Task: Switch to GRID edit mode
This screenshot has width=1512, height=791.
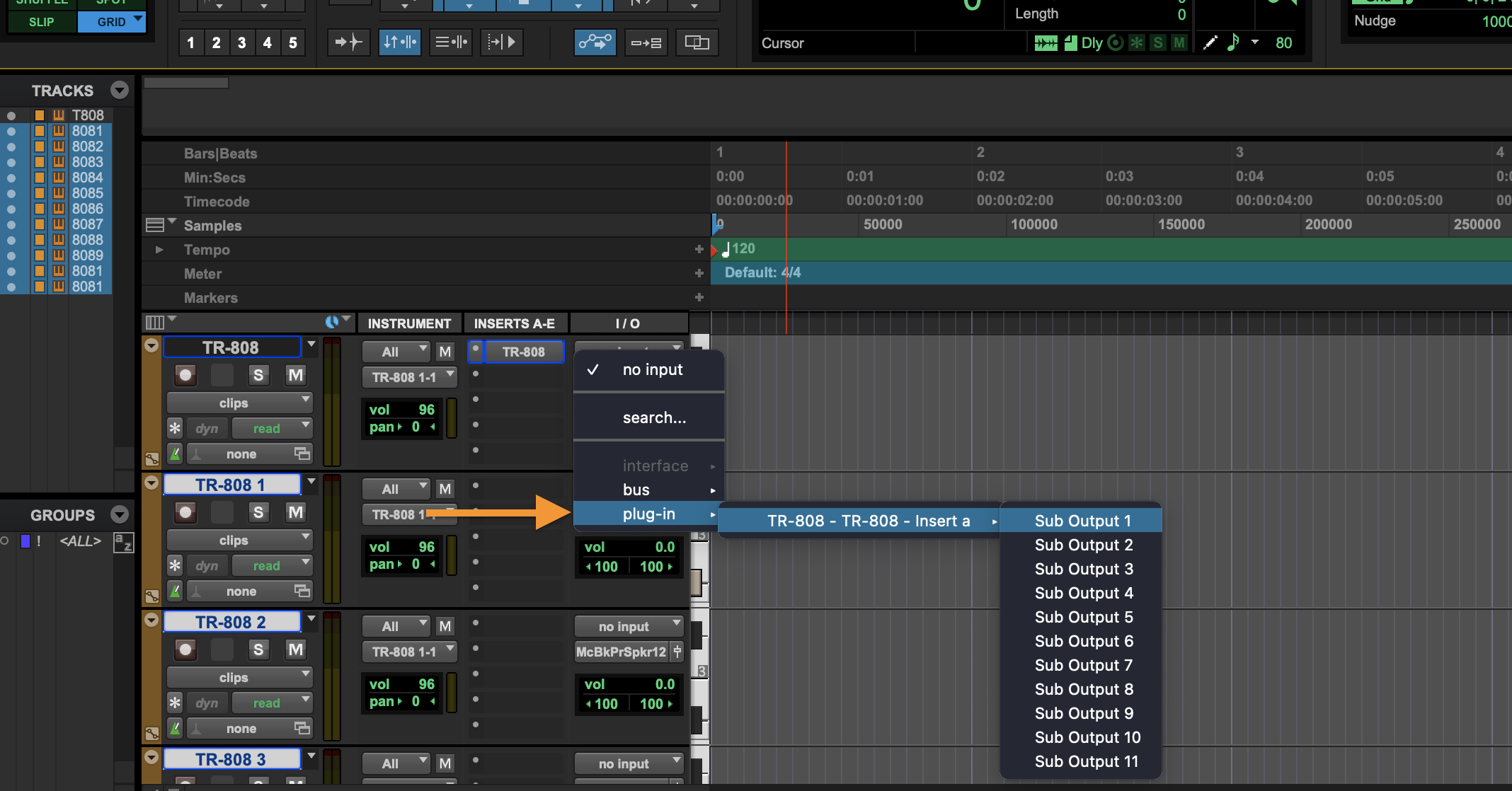Action: point(111,21)
